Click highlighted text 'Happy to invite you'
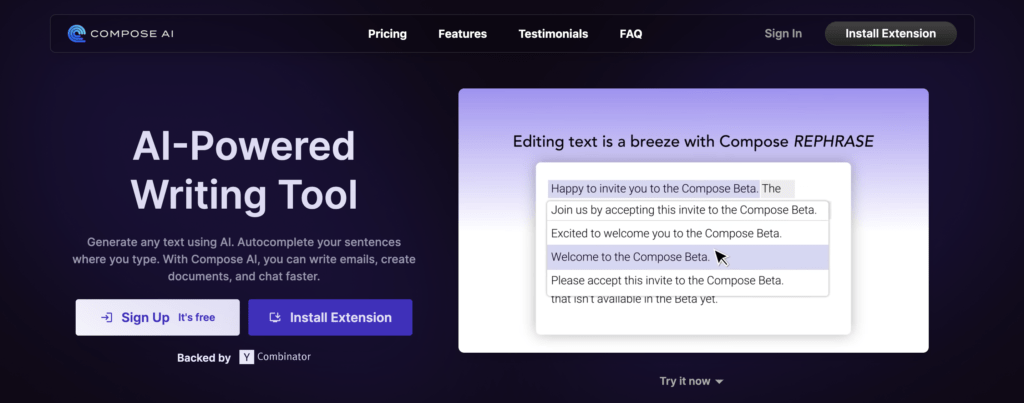The image size is (1024, 403). tap(654, 189)
